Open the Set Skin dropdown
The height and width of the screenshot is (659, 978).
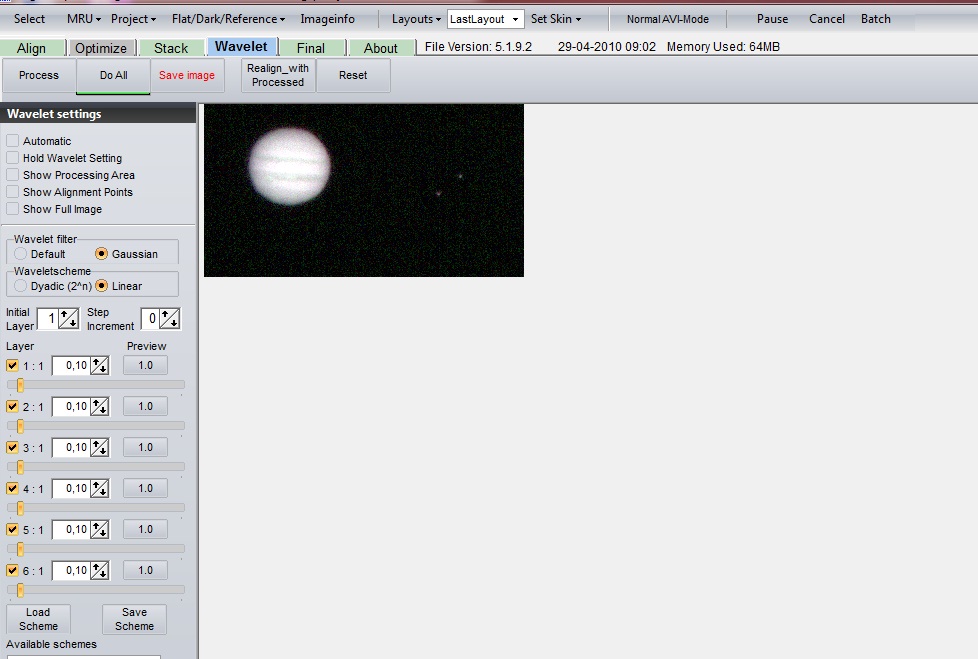[x=556, y=19]
